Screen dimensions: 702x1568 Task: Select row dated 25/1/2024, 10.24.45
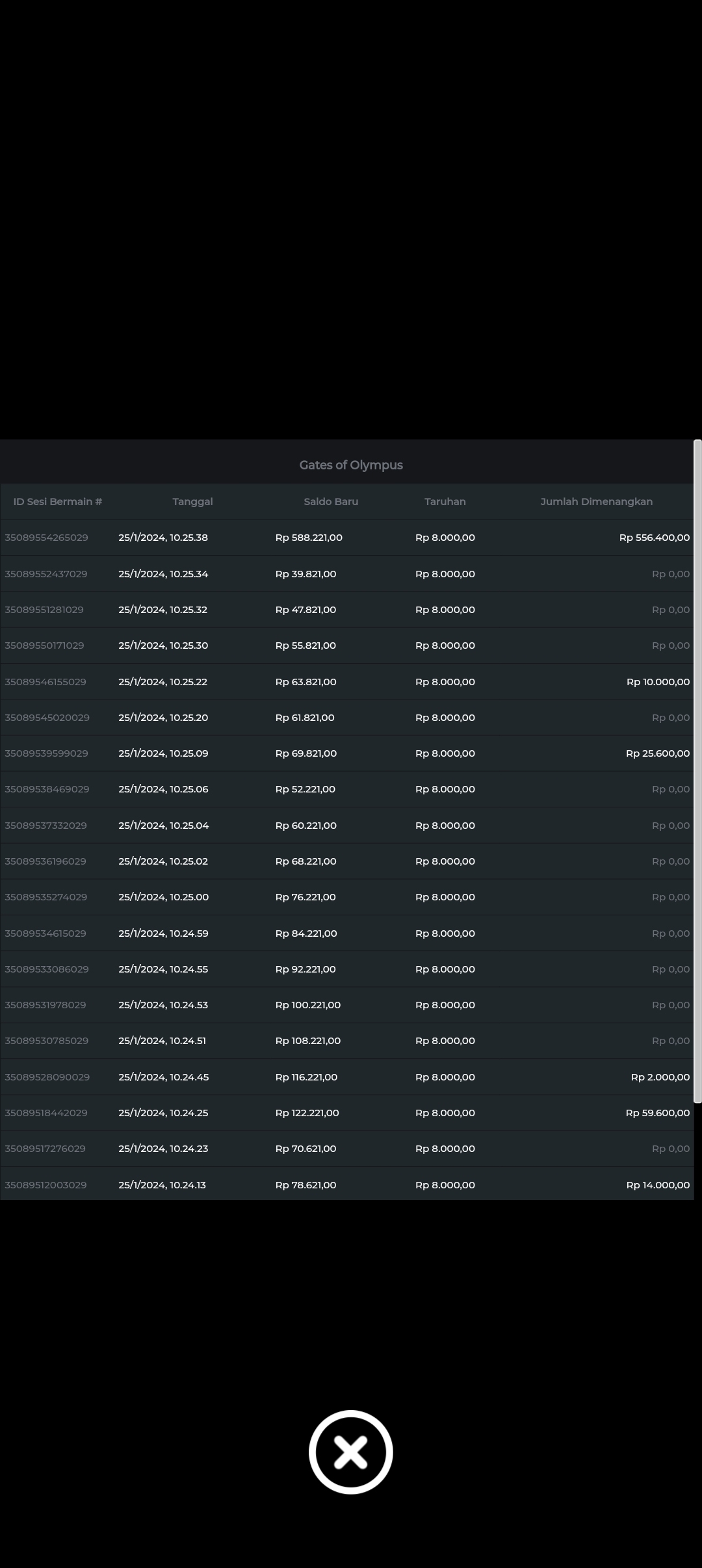coord(163,1077)
